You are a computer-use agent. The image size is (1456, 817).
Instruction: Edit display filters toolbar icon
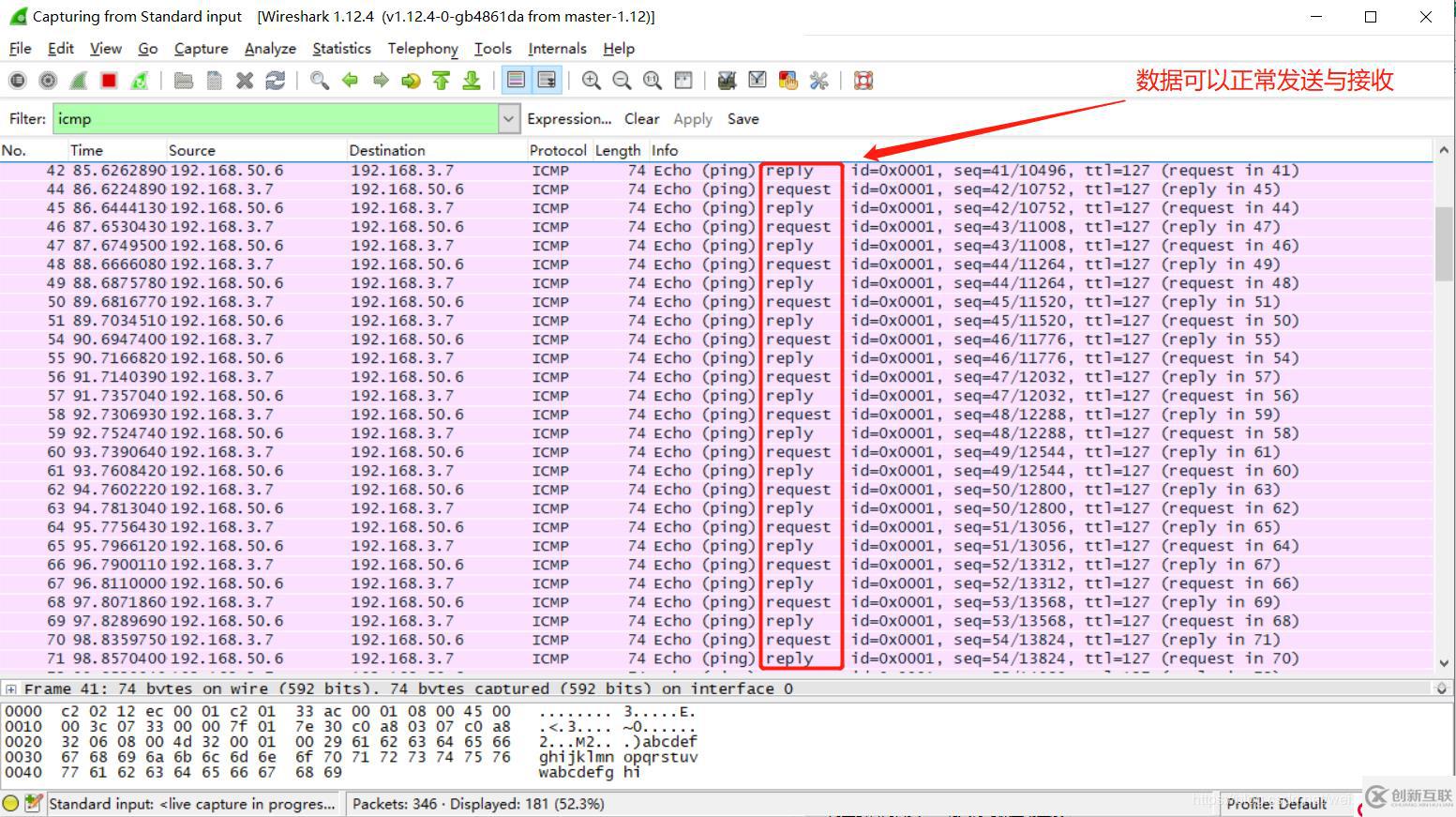coord(758,81)
